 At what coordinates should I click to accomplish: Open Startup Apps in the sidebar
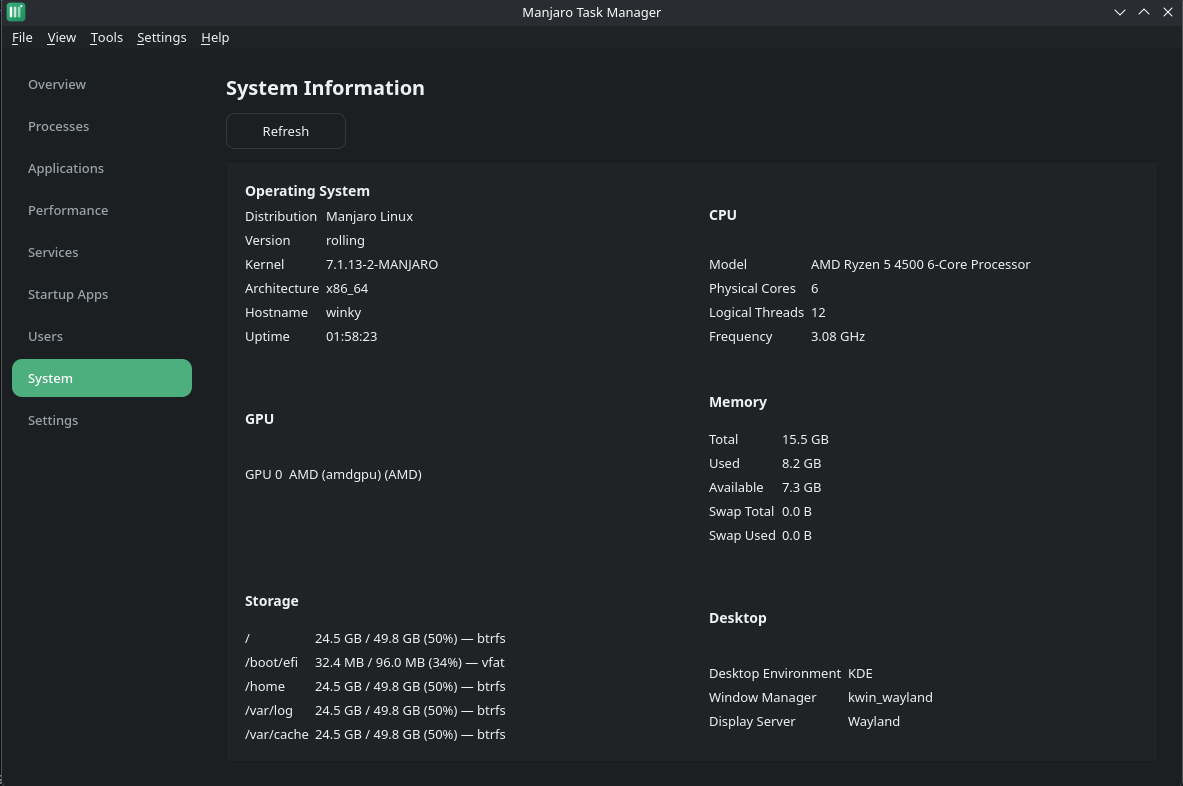tap(102, 294)
